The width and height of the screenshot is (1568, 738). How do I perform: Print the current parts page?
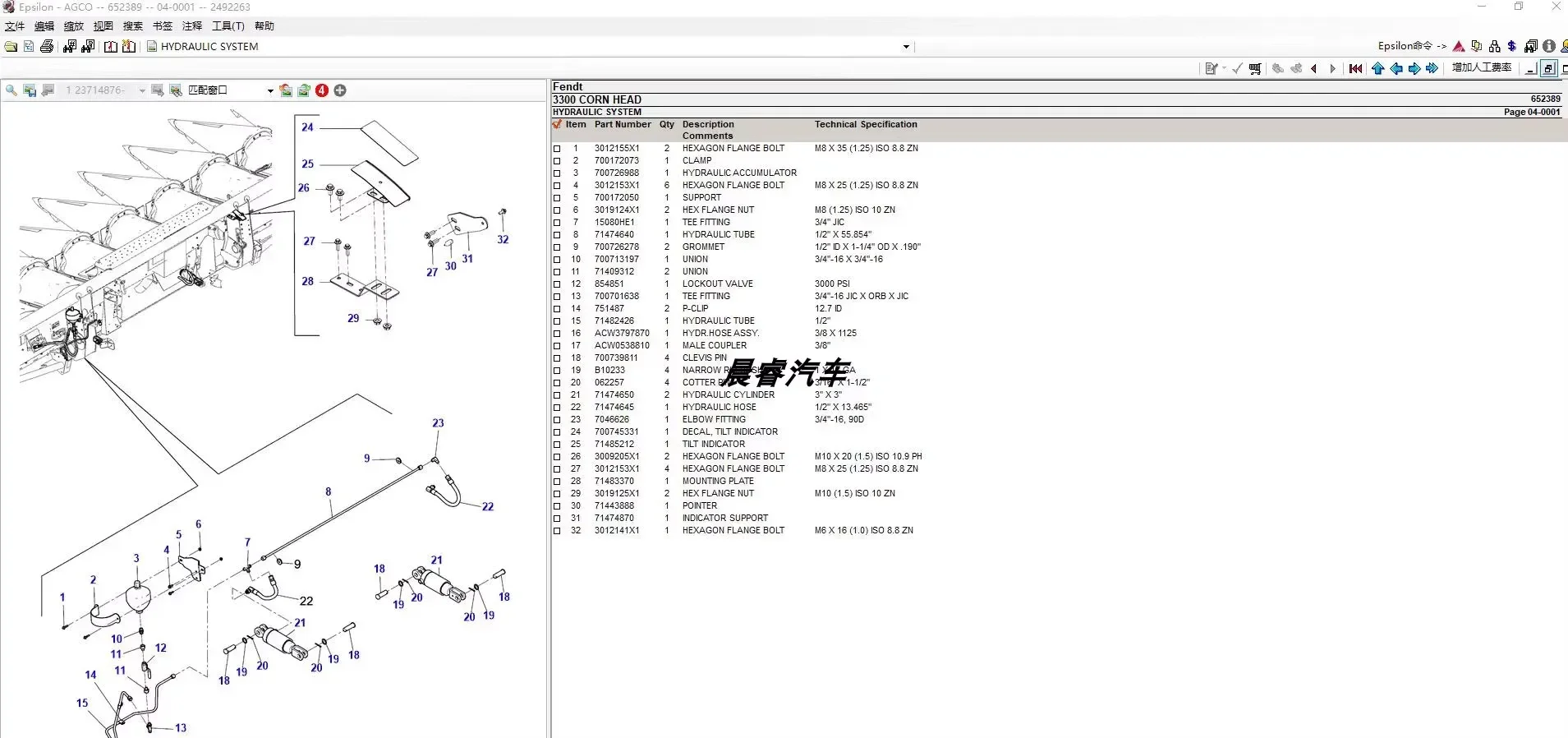pos(47,47)
